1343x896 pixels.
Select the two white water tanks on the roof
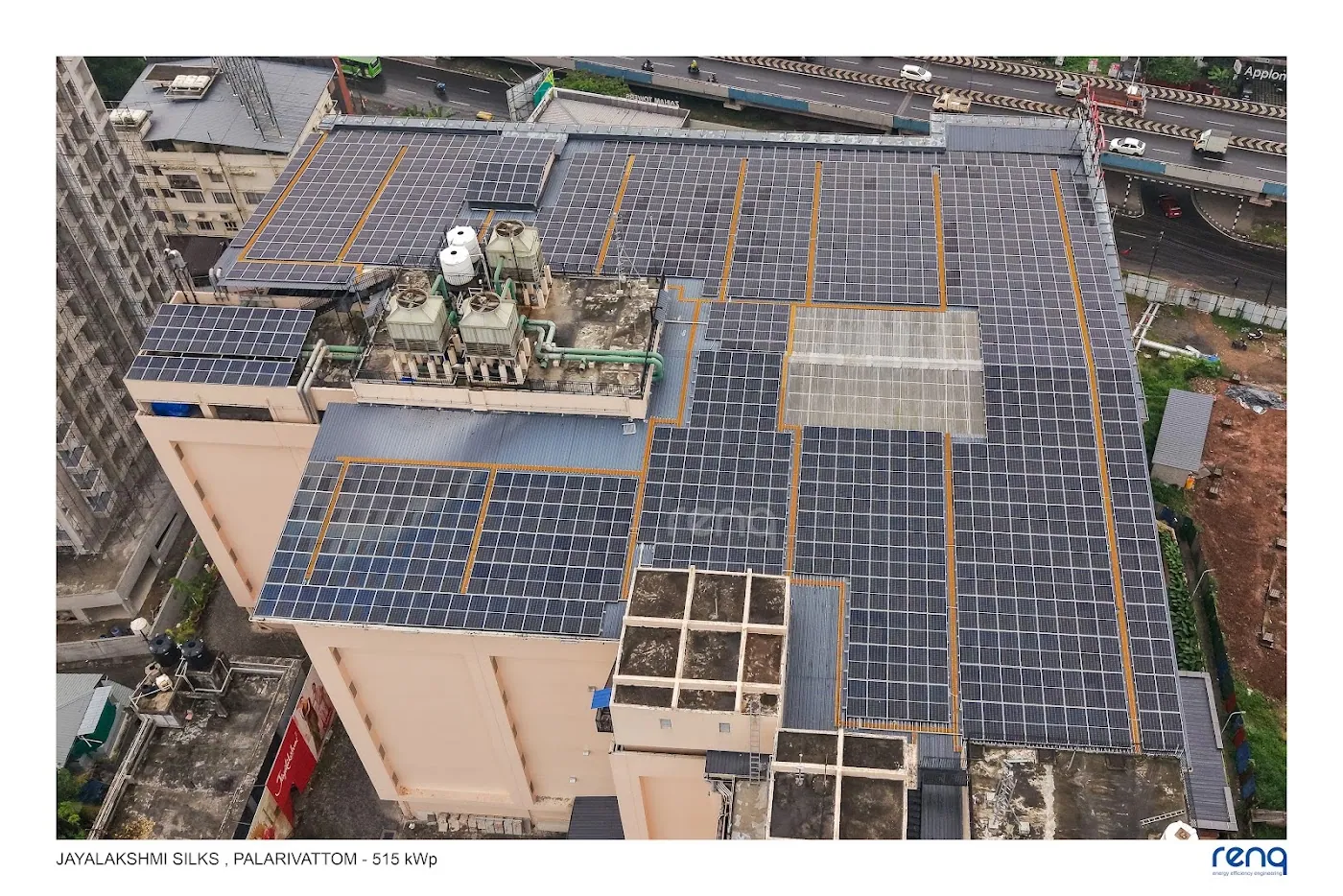click(459, 254)
